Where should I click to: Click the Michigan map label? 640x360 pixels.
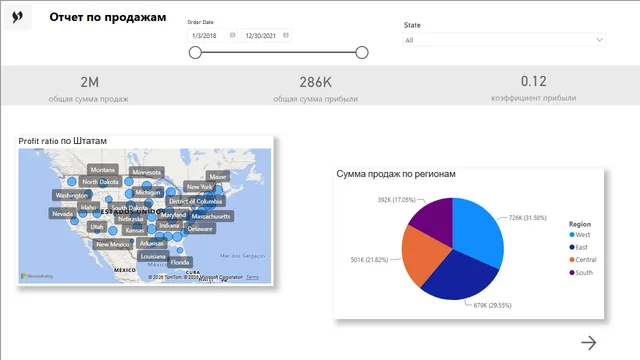point(148,192)
